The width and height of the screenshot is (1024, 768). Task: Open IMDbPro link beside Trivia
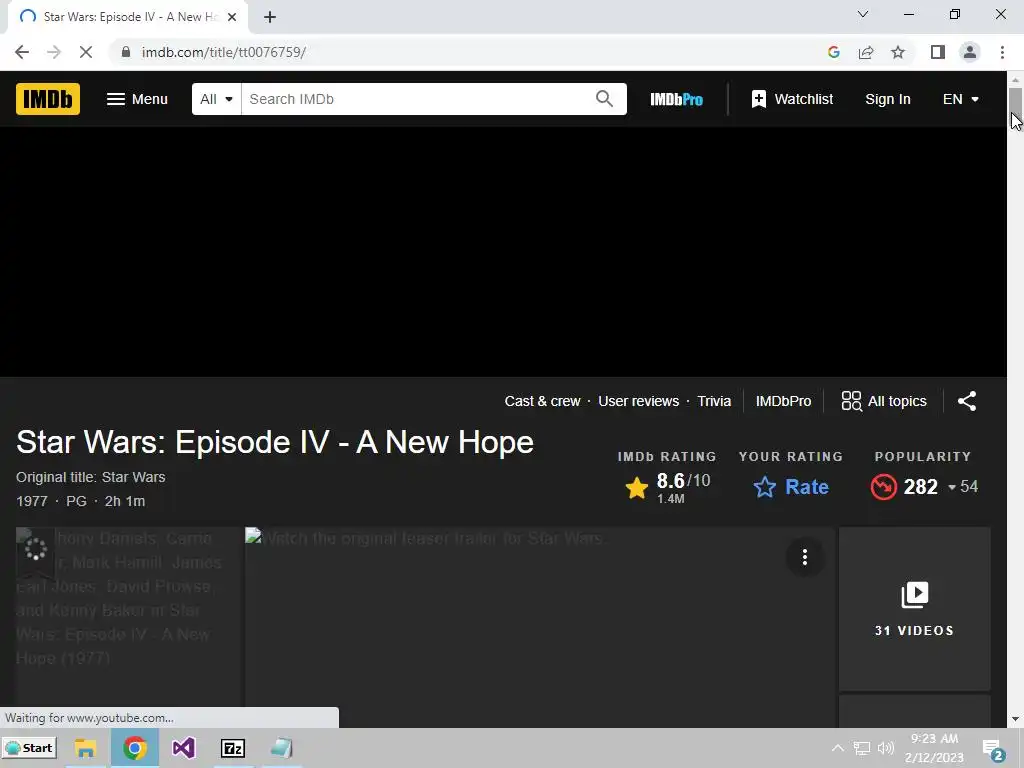point(783,401)
